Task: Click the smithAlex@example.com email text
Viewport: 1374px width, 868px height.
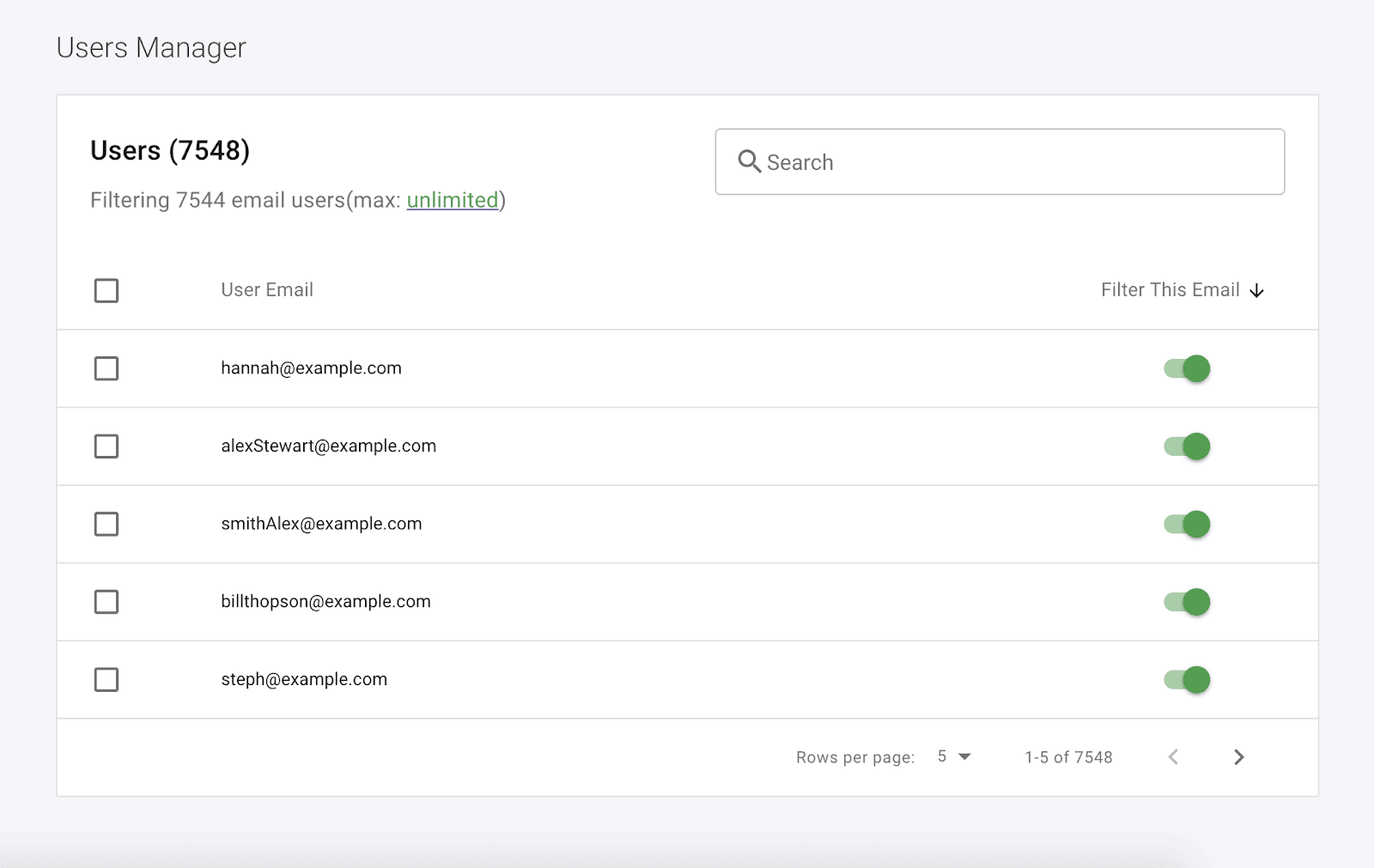Action: [x=321, y=524]
